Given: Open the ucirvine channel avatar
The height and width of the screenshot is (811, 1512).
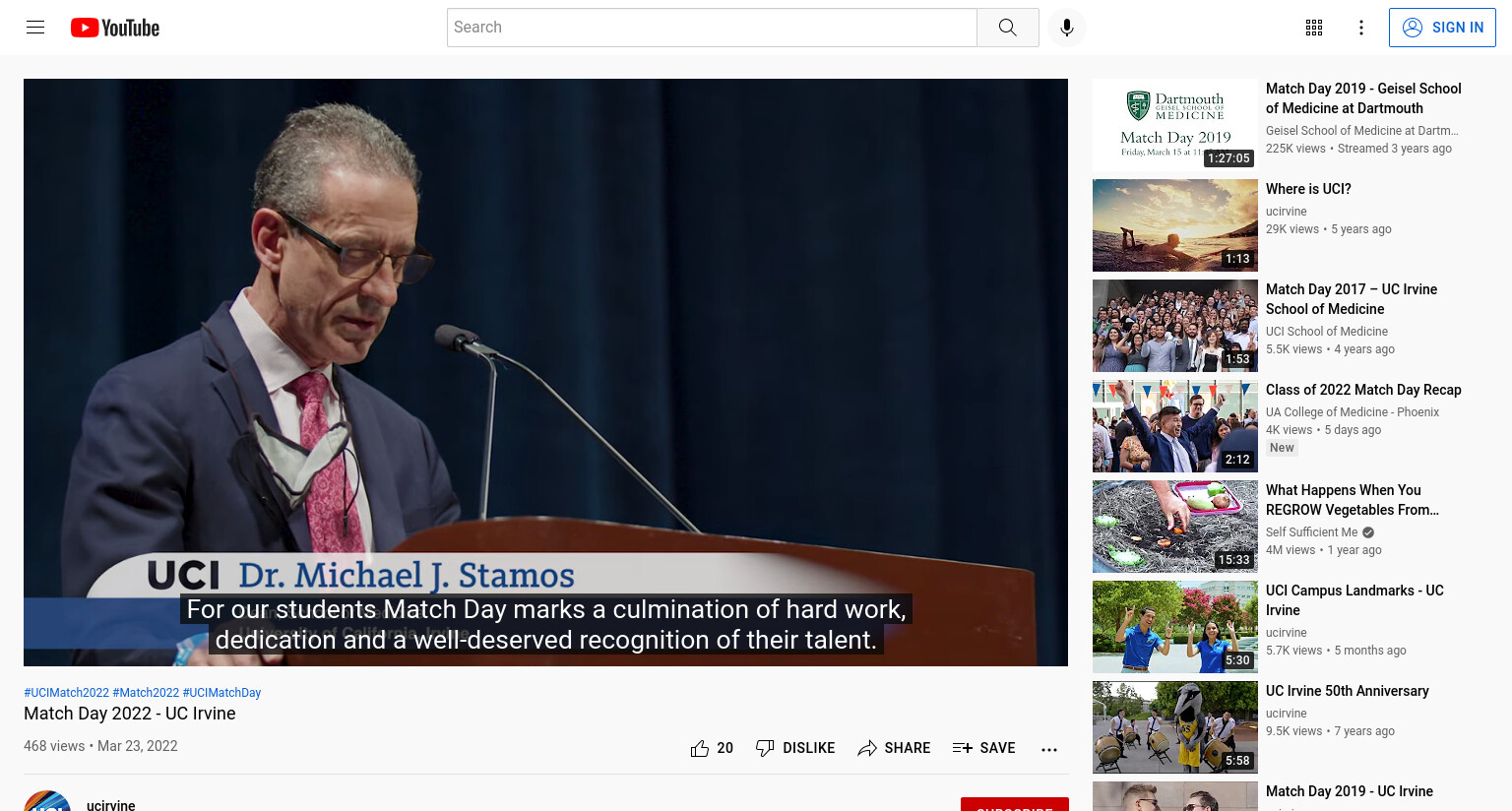Looking at the screenshot, I should (x=47, y=801).
